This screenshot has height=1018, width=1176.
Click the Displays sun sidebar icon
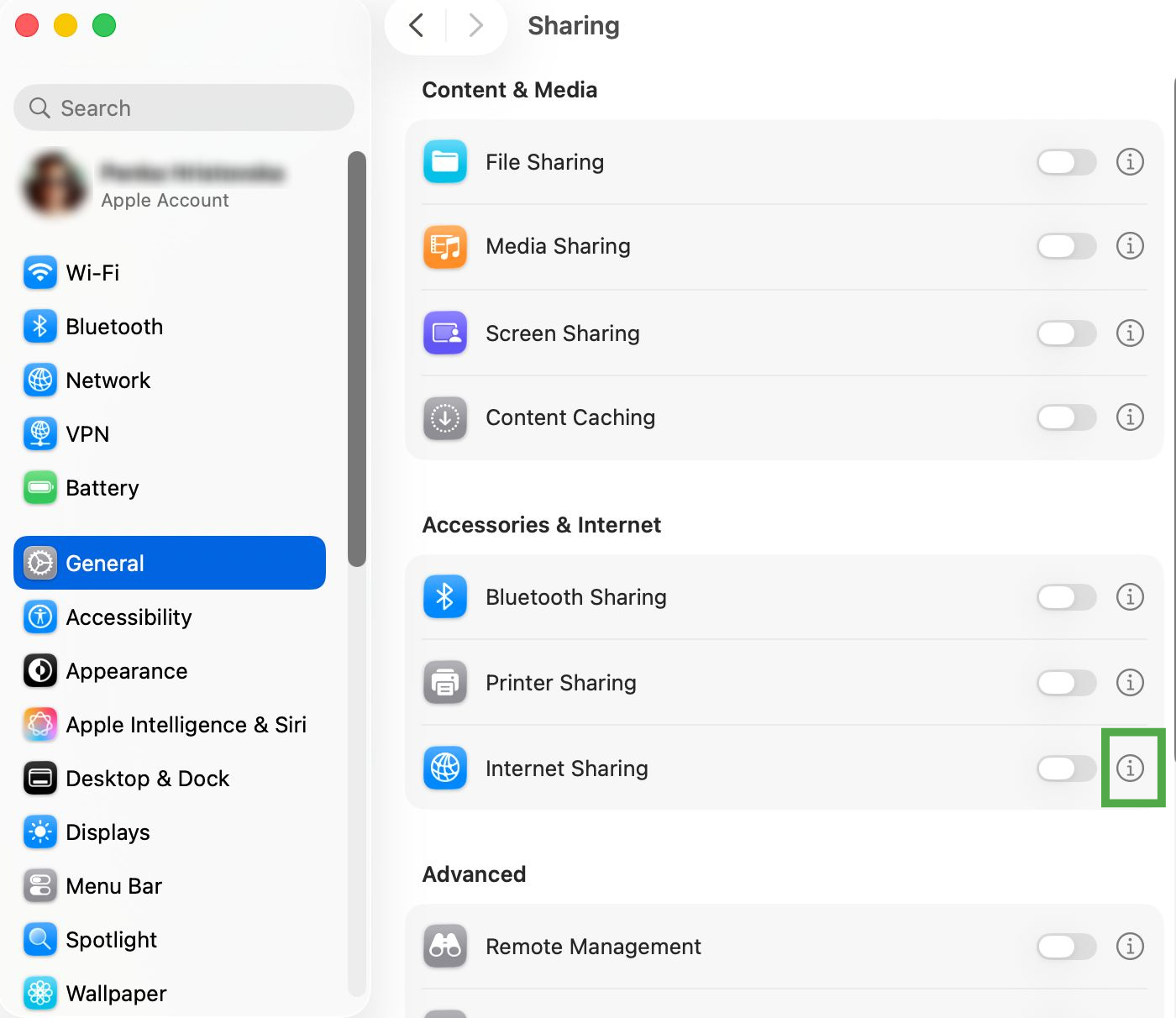tap(40, 832)
